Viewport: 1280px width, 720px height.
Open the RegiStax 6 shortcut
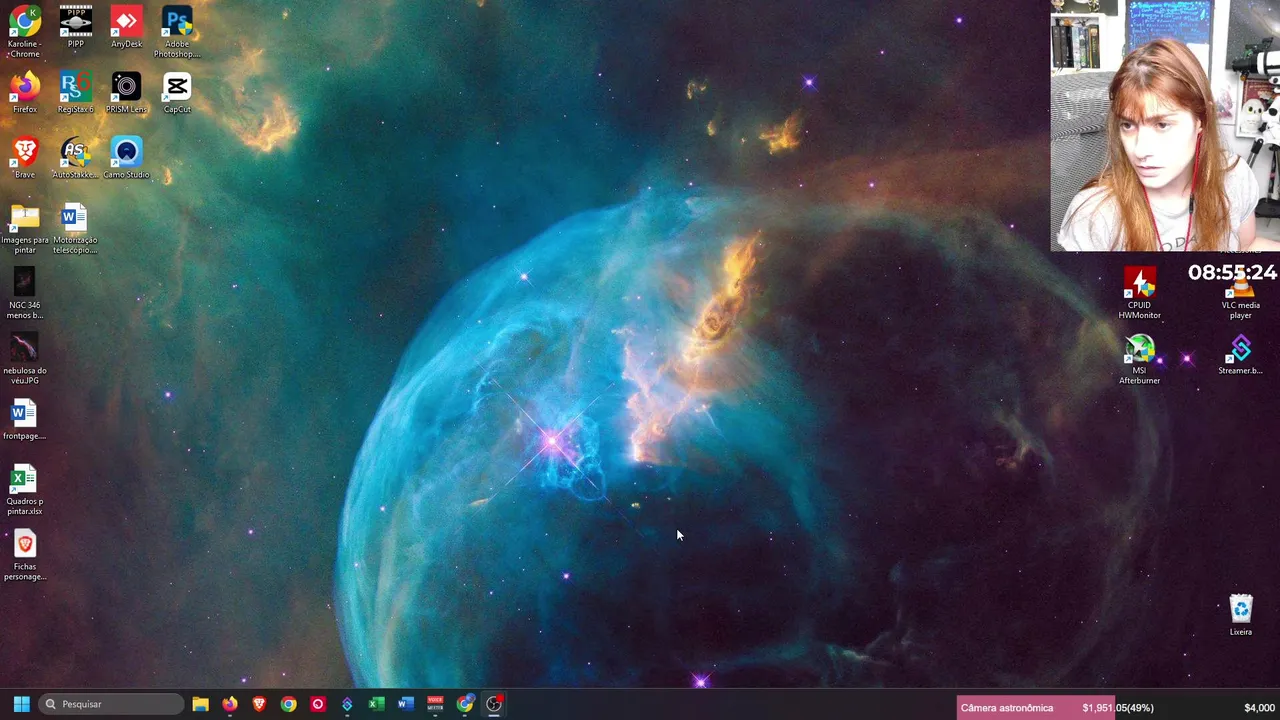click(x=75, y=92)
